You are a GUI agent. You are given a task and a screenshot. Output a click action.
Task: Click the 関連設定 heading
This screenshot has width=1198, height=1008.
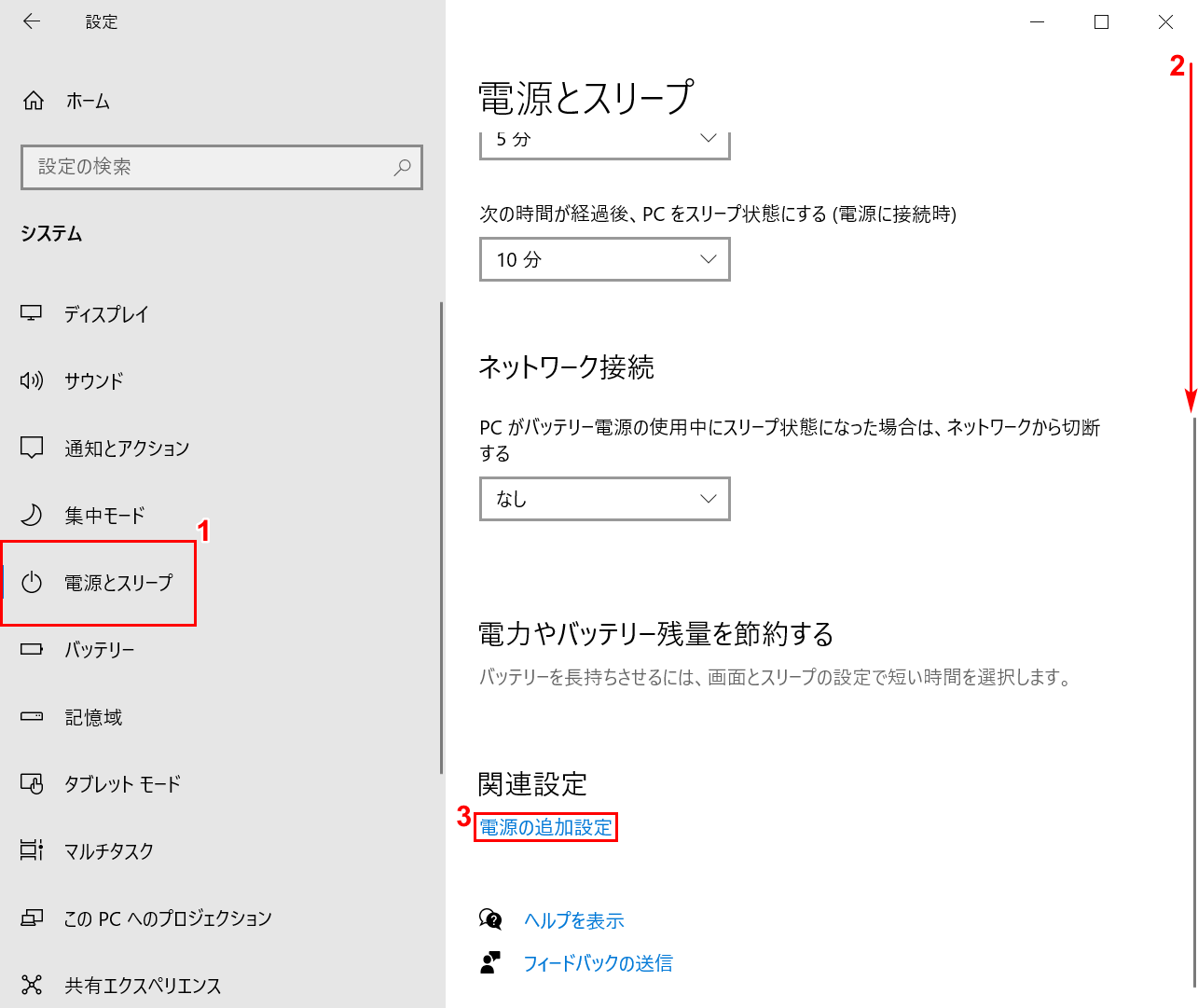click(532, 784)
